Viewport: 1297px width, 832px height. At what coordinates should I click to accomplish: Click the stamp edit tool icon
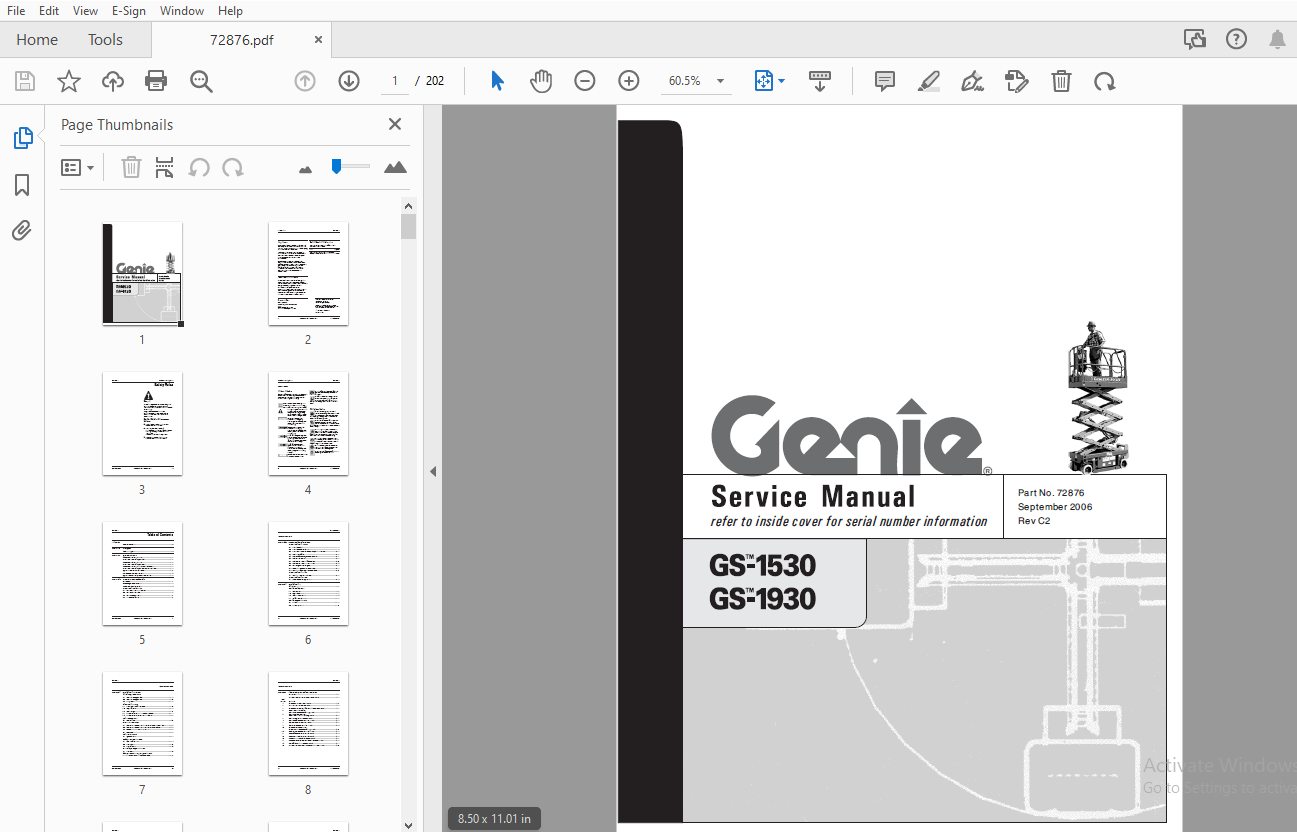pos(1016,81)
